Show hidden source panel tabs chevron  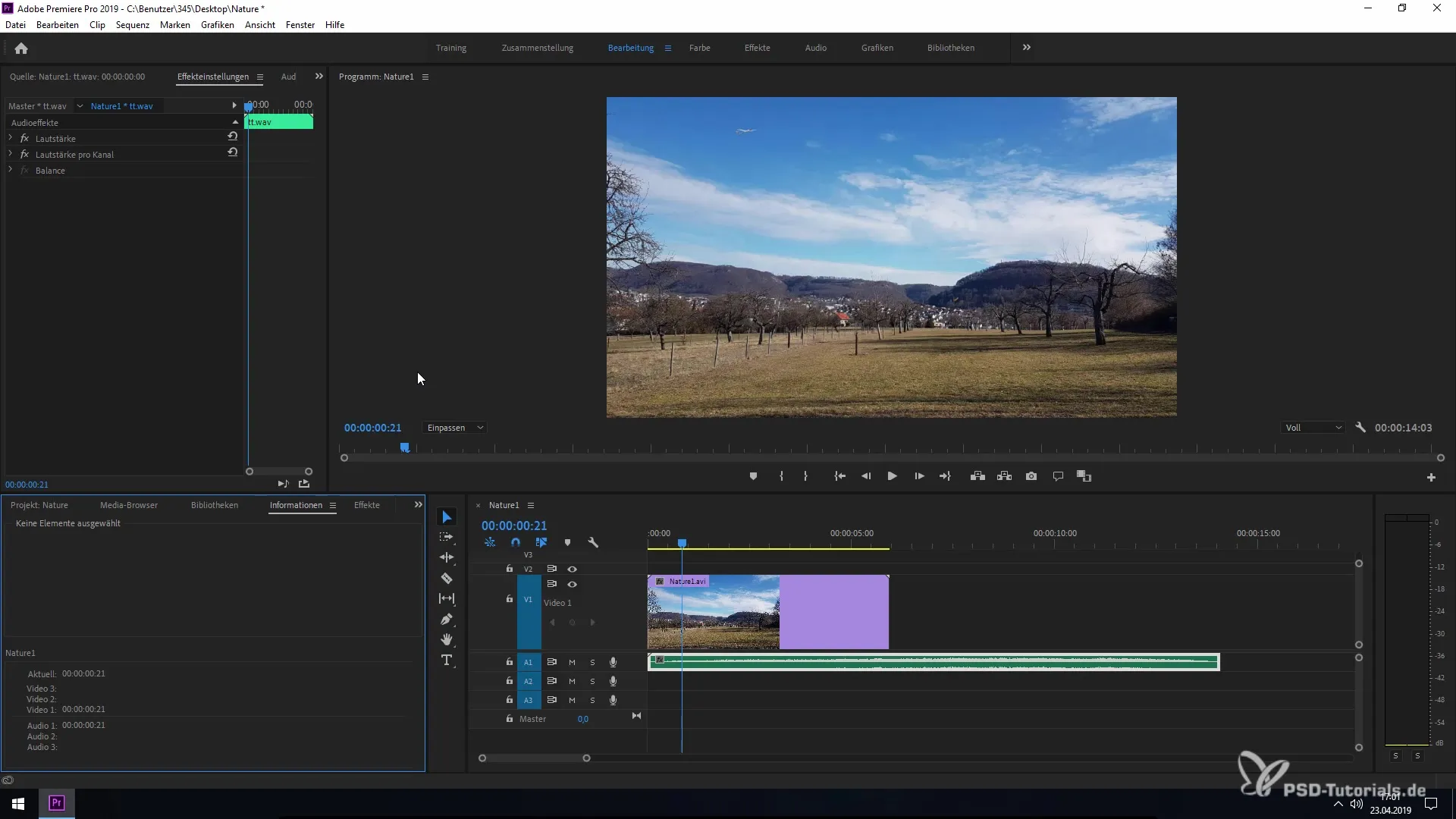[x=319, y=77]
